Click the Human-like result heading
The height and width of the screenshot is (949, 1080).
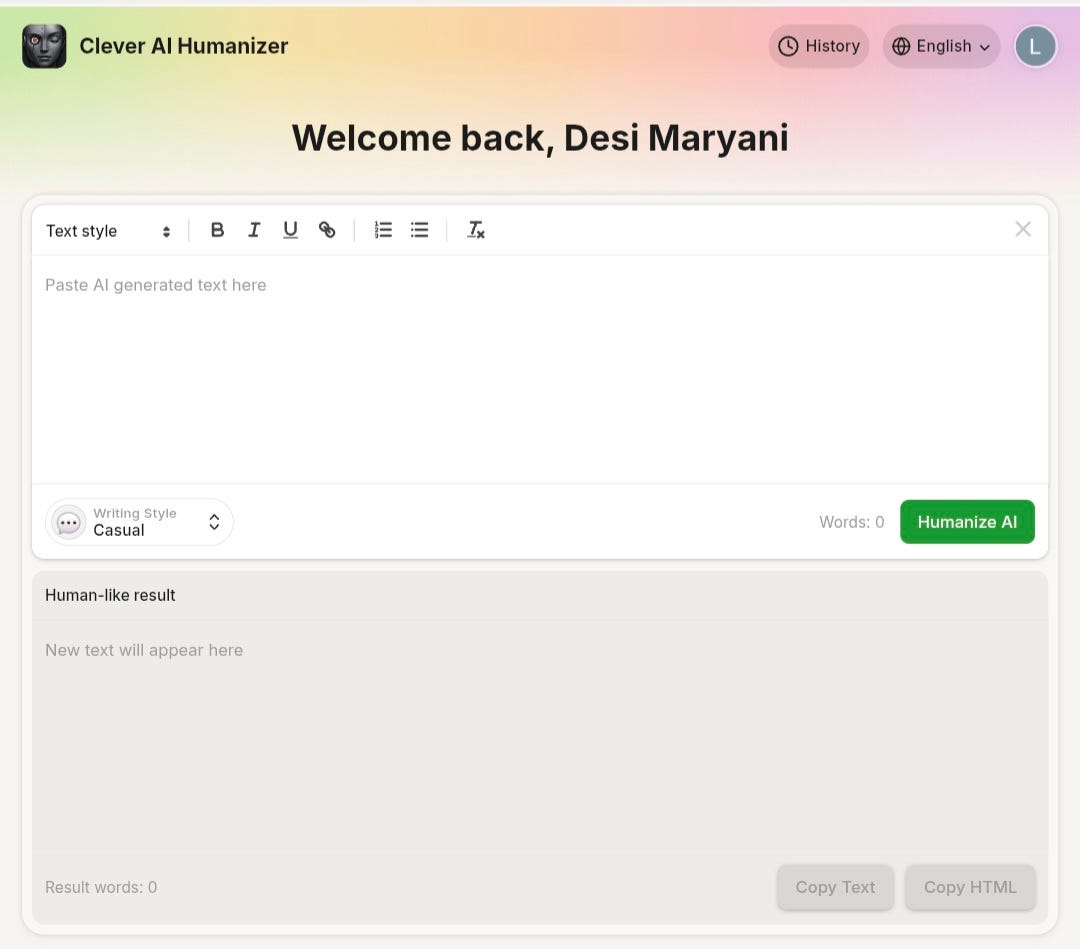pyautogui.click(x=110, y=595)
